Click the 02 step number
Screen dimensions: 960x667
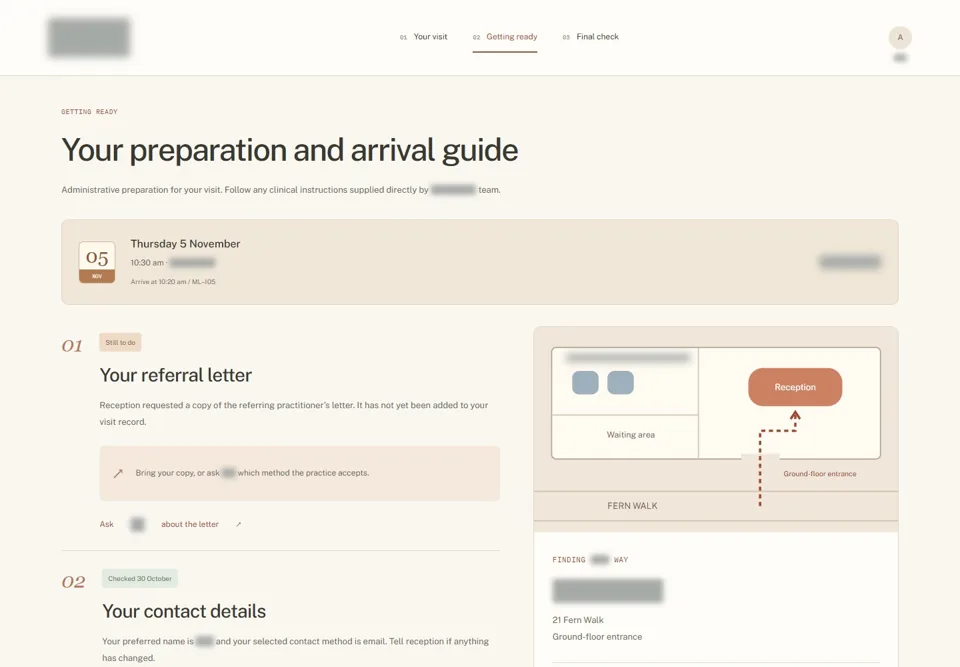click(x=73, y=582)
